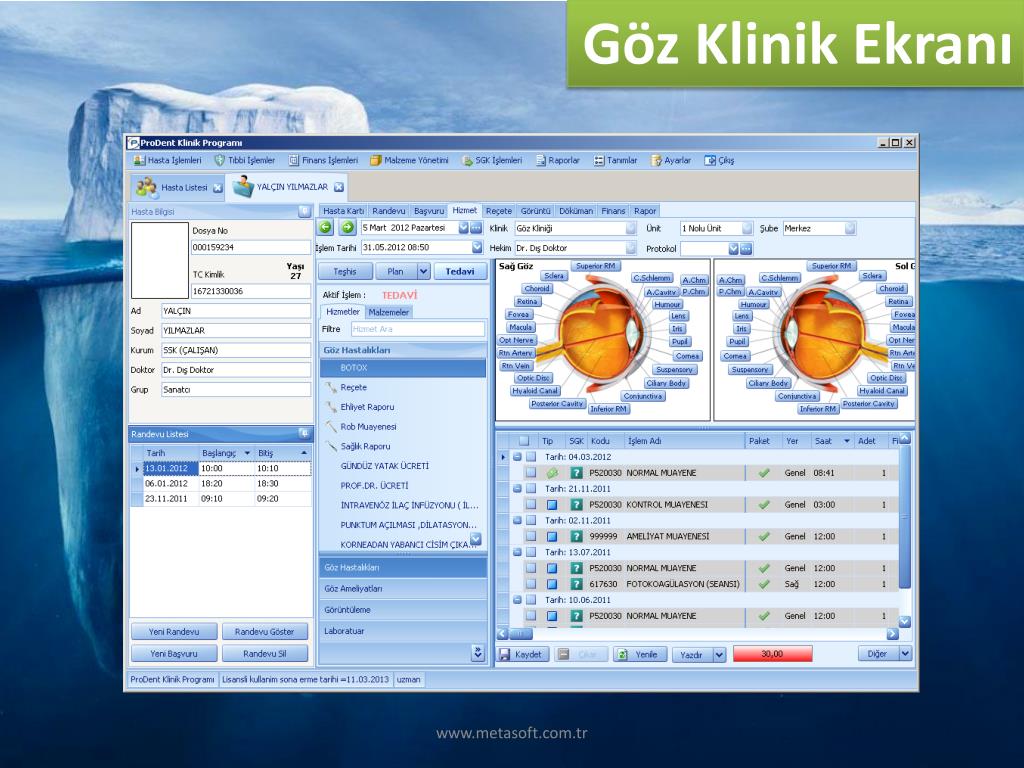Open the Plan button dropdown arrow

[x=423, y=272]
